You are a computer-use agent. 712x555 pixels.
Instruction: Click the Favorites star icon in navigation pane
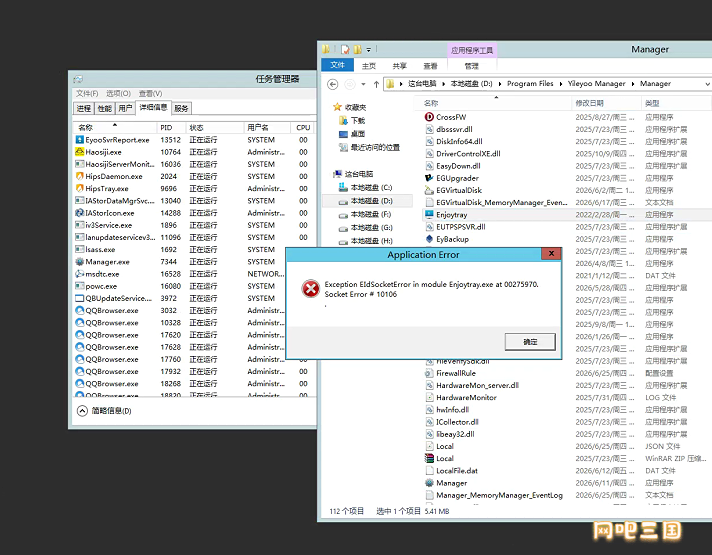pos(337,107)
